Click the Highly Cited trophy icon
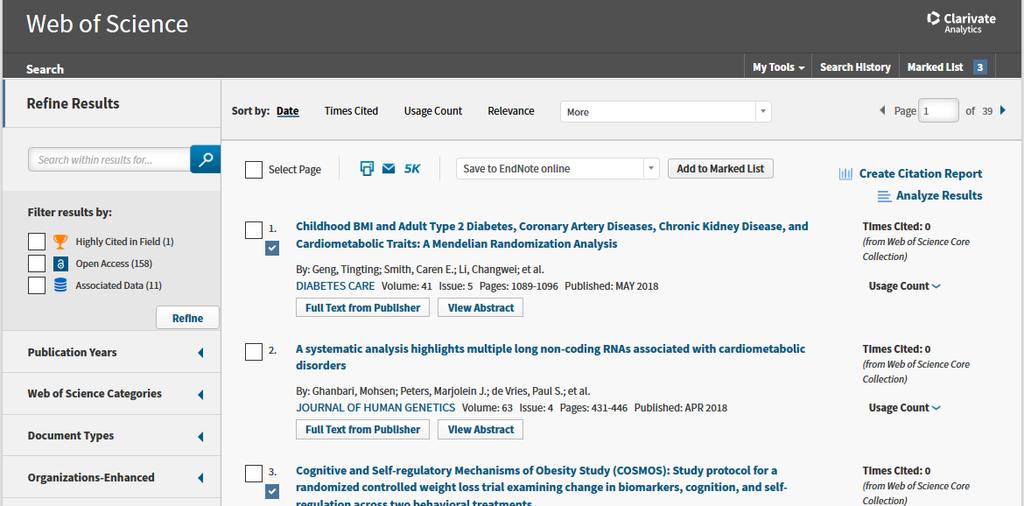 pos(60,242)
